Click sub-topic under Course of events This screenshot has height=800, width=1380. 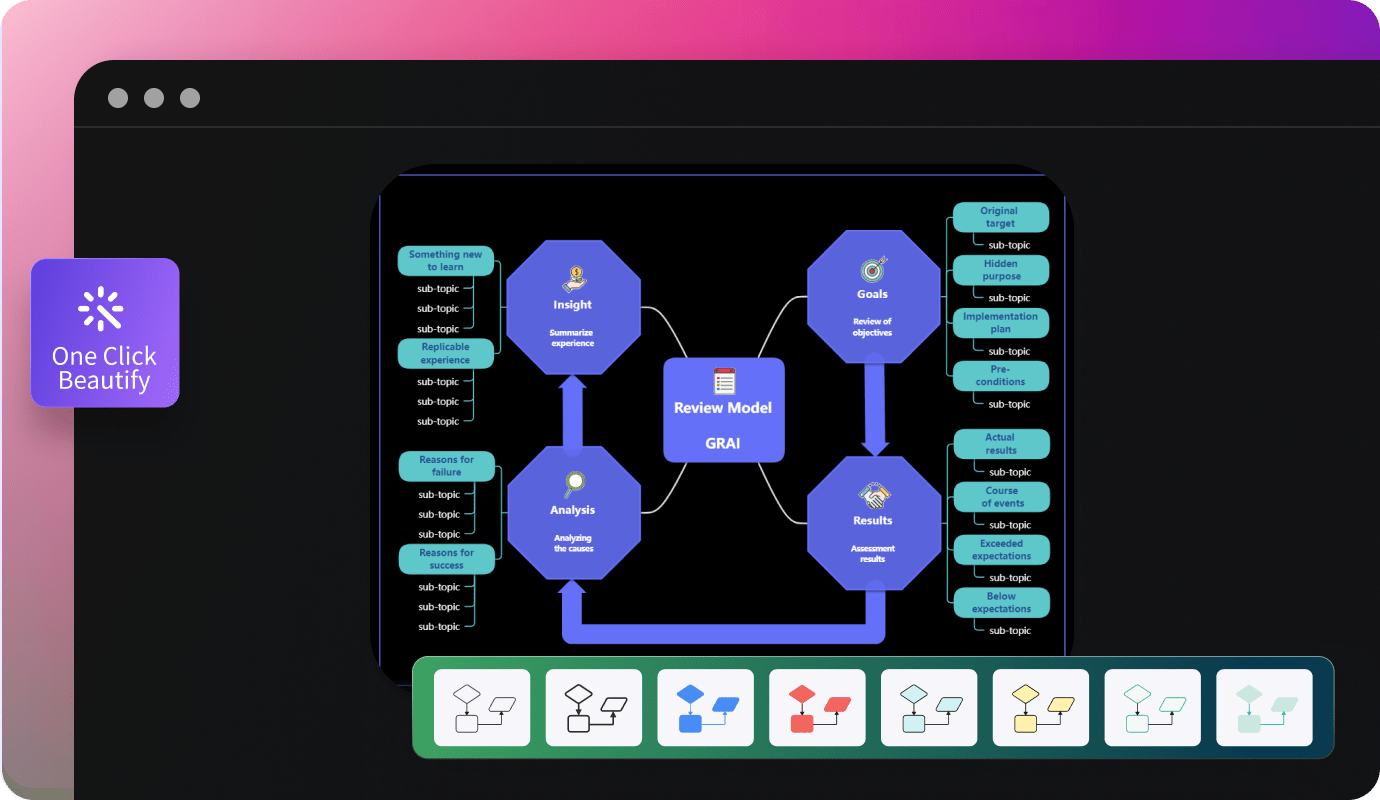tap(1010, 525)
